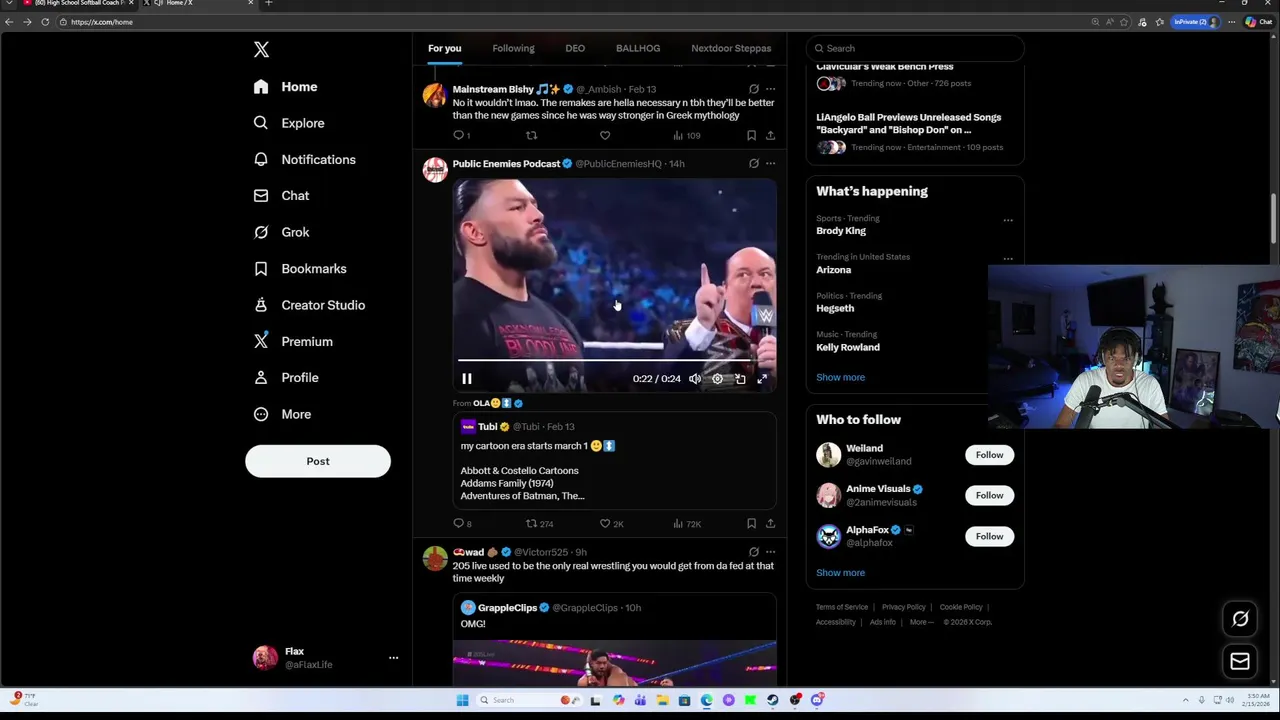
Task: Open the Flax account menu ellipsis
Action: [x=393, y=658]
